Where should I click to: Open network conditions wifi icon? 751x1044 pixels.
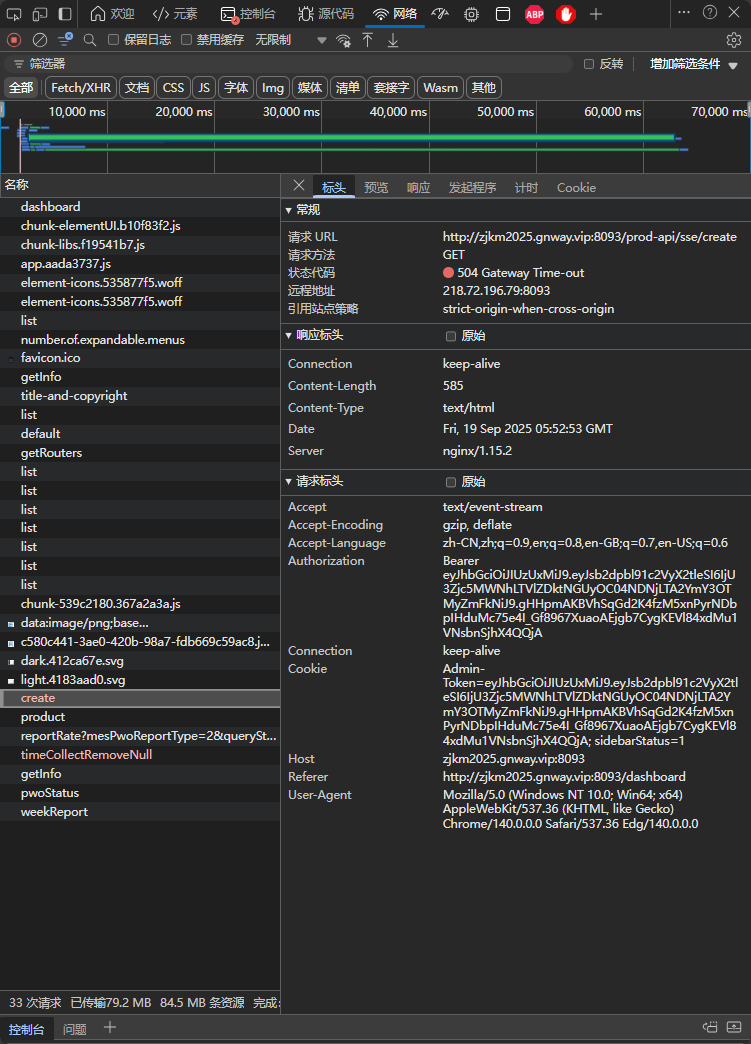344,40
